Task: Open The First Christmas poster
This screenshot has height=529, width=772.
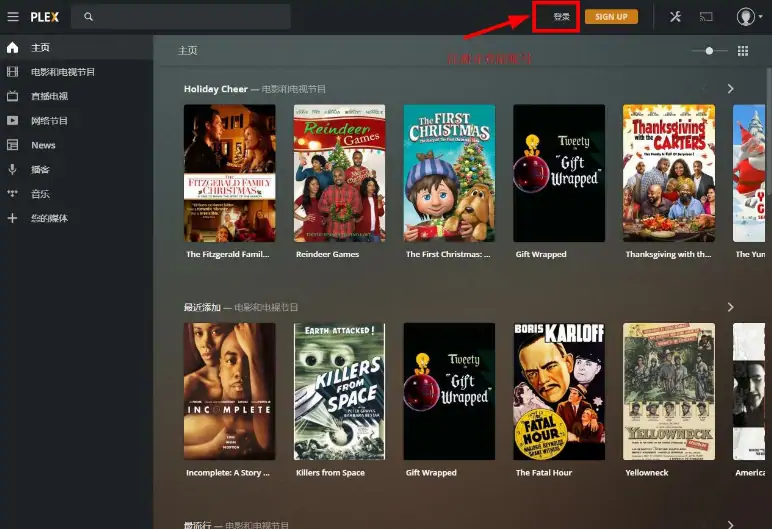Action: pyautogui.click(x=449, y=173)
